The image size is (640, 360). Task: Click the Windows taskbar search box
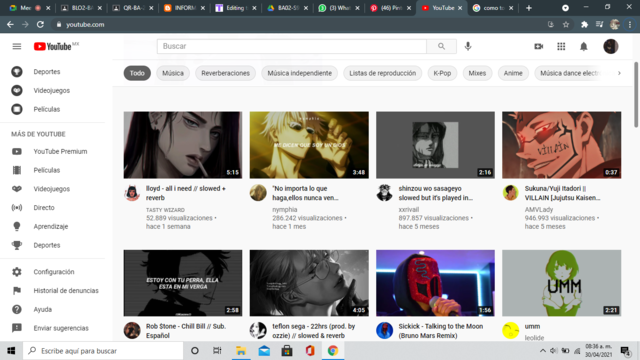tap(103, 351)
